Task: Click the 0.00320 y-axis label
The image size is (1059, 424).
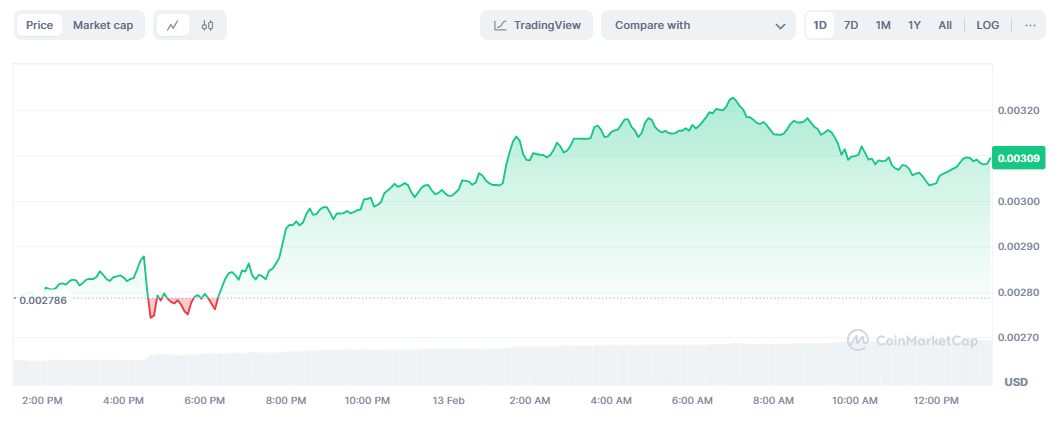Action: 1016,110
